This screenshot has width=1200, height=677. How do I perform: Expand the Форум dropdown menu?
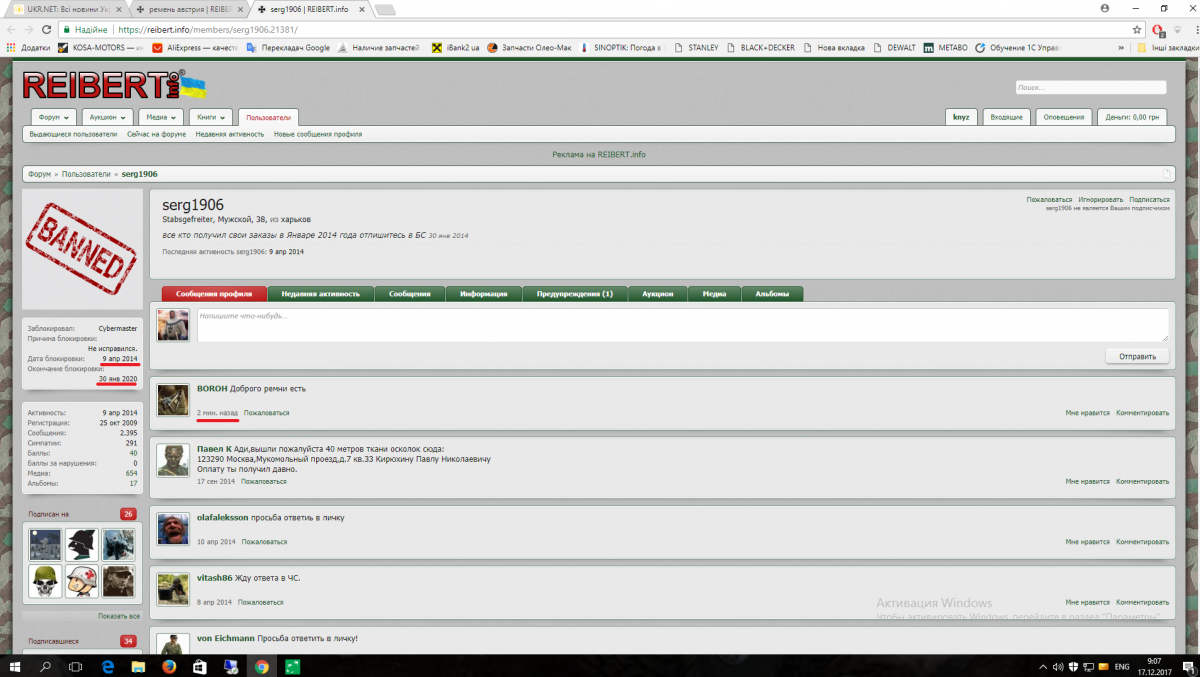tap(53, 117)
